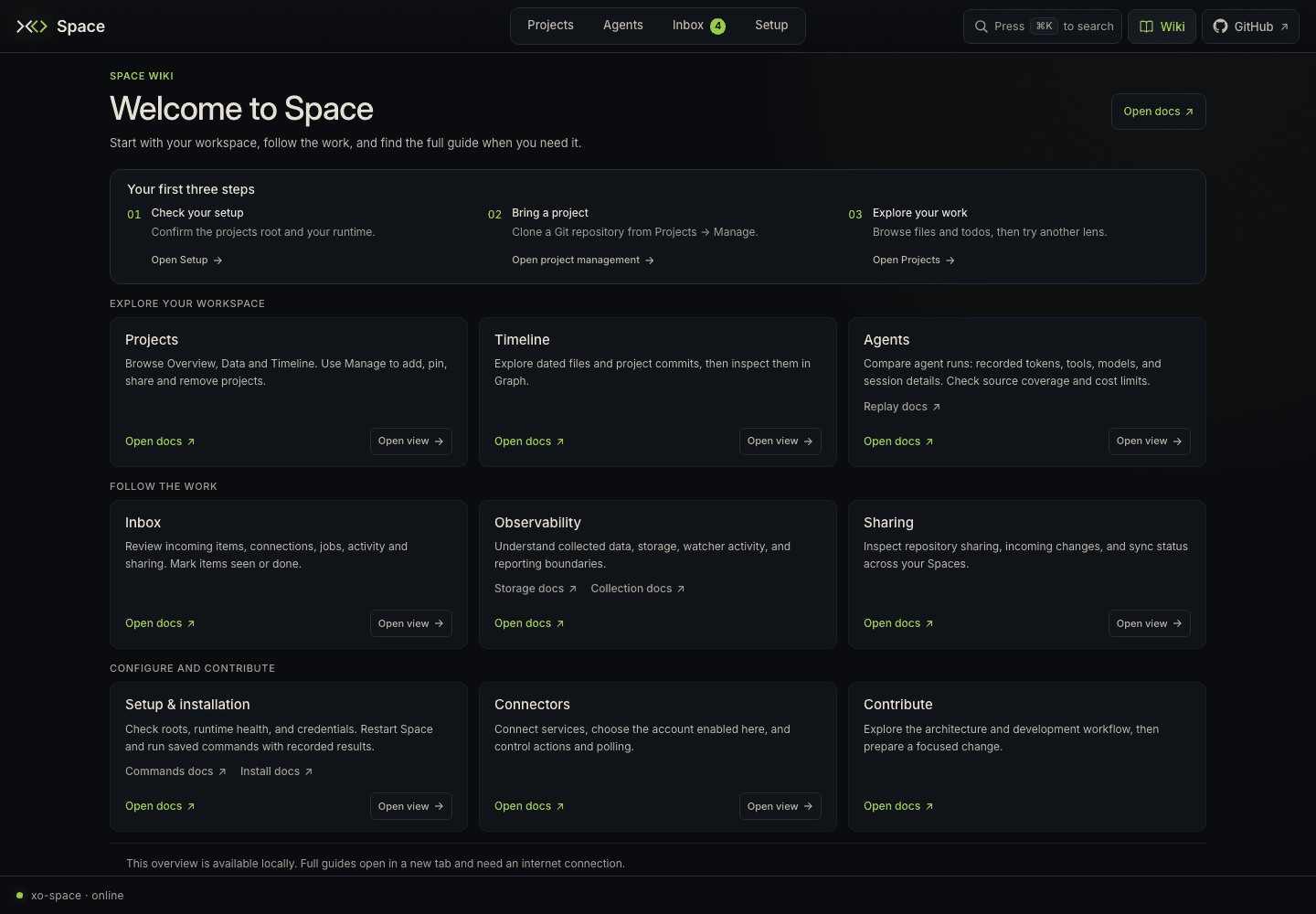
Task: Click the Check your setup step title
Action: coord(197,213)
